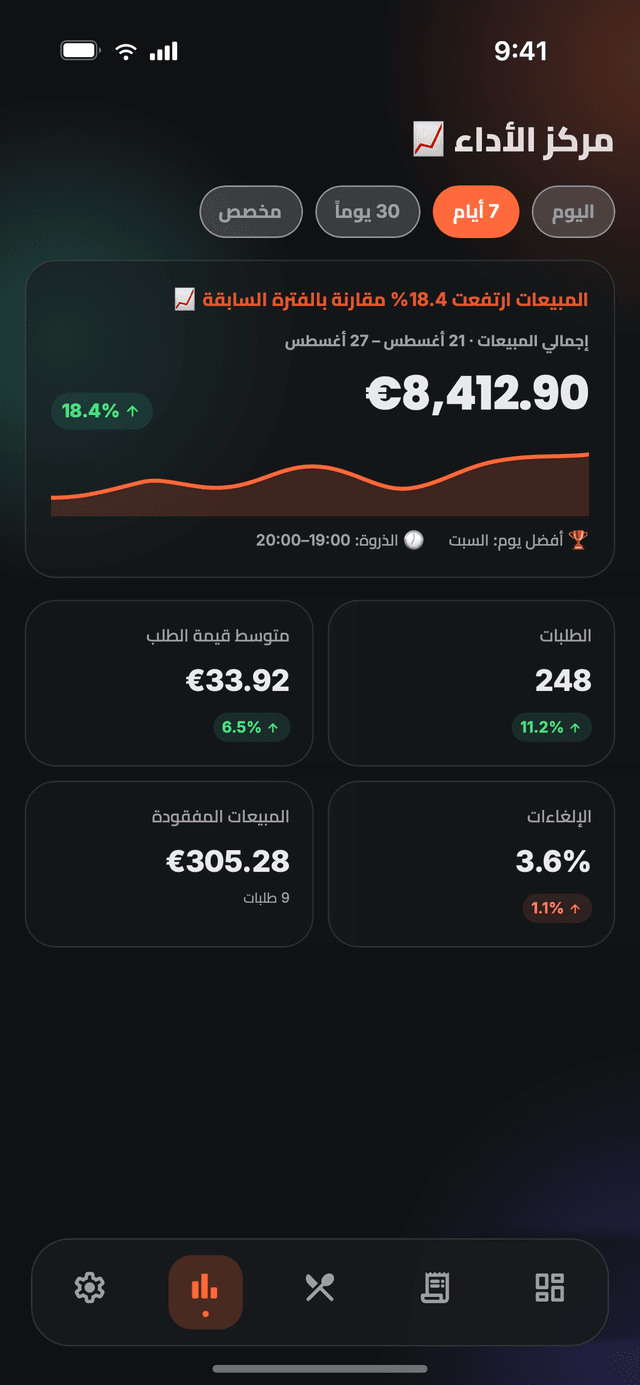Tap the bar chart analytics nav icon

click(x=205, y=1292)
